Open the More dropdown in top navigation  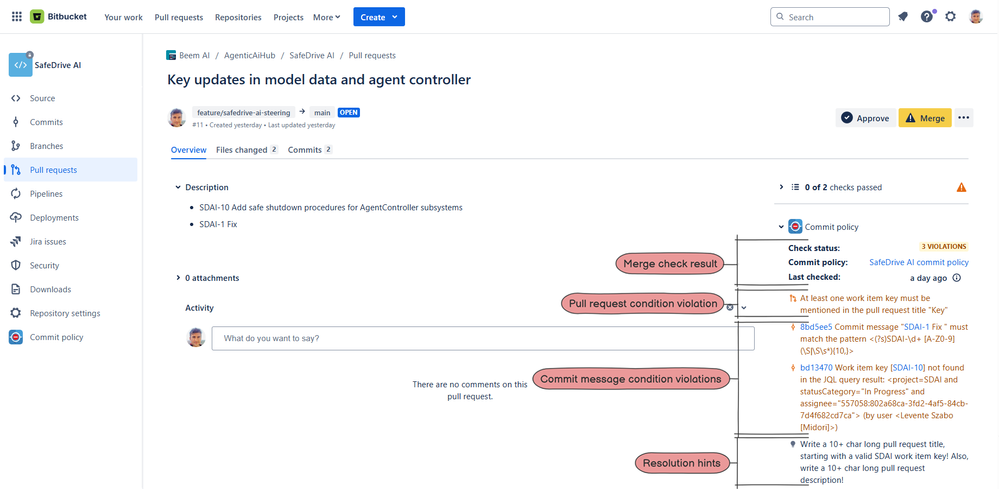327,17
